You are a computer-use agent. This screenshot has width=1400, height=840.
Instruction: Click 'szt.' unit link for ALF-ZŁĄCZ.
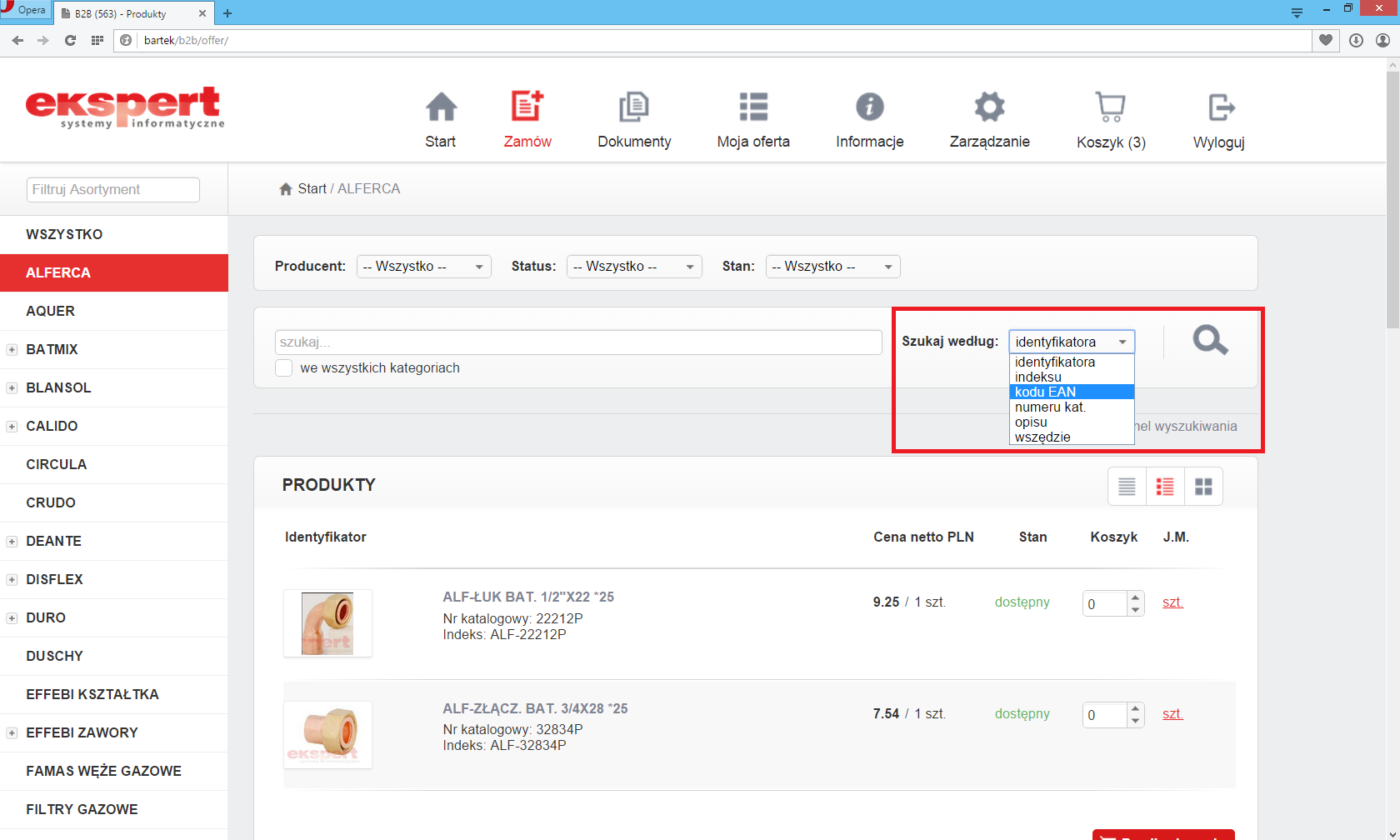click(1172, 713)
